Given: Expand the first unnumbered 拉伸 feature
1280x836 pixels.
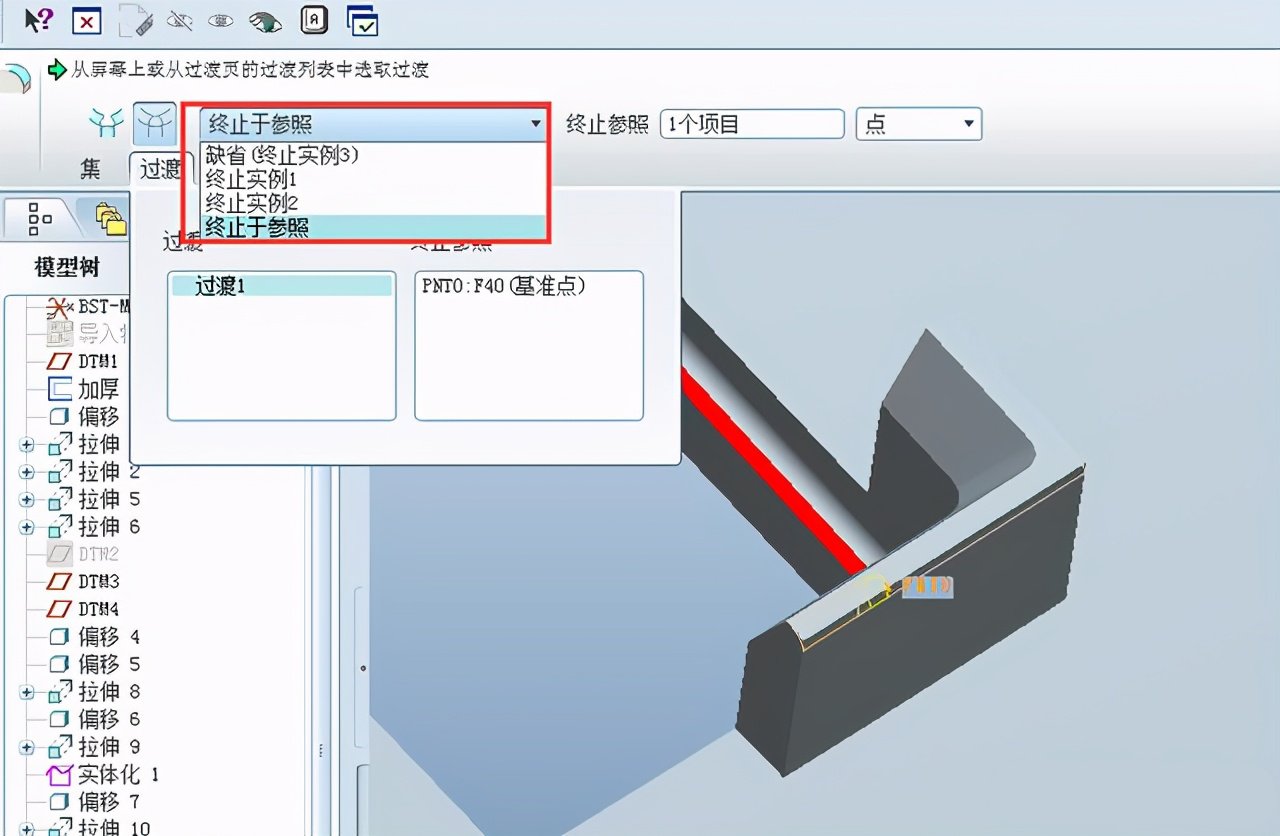Looking at the screenshot, I should point(26,444).
